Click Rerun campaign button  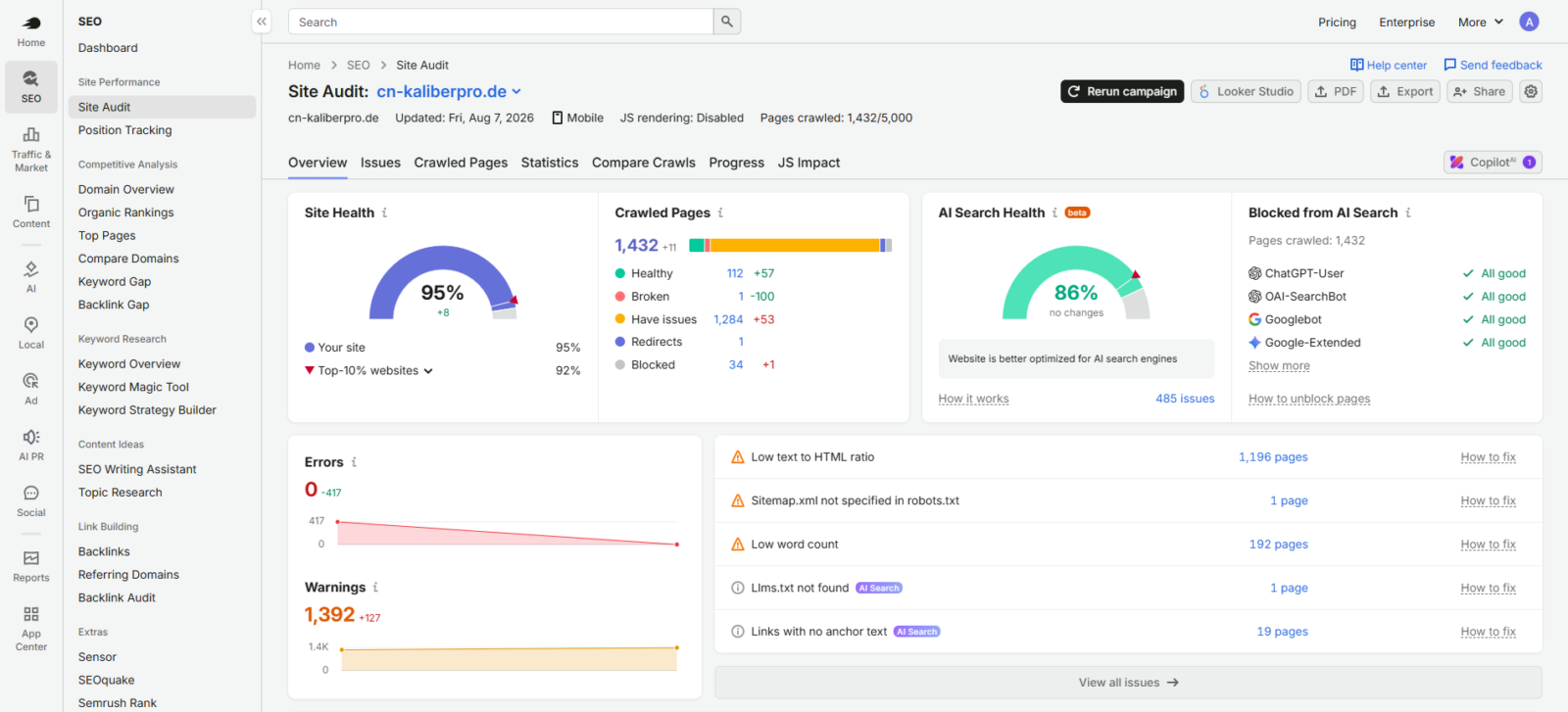(x=1122, y=91)
